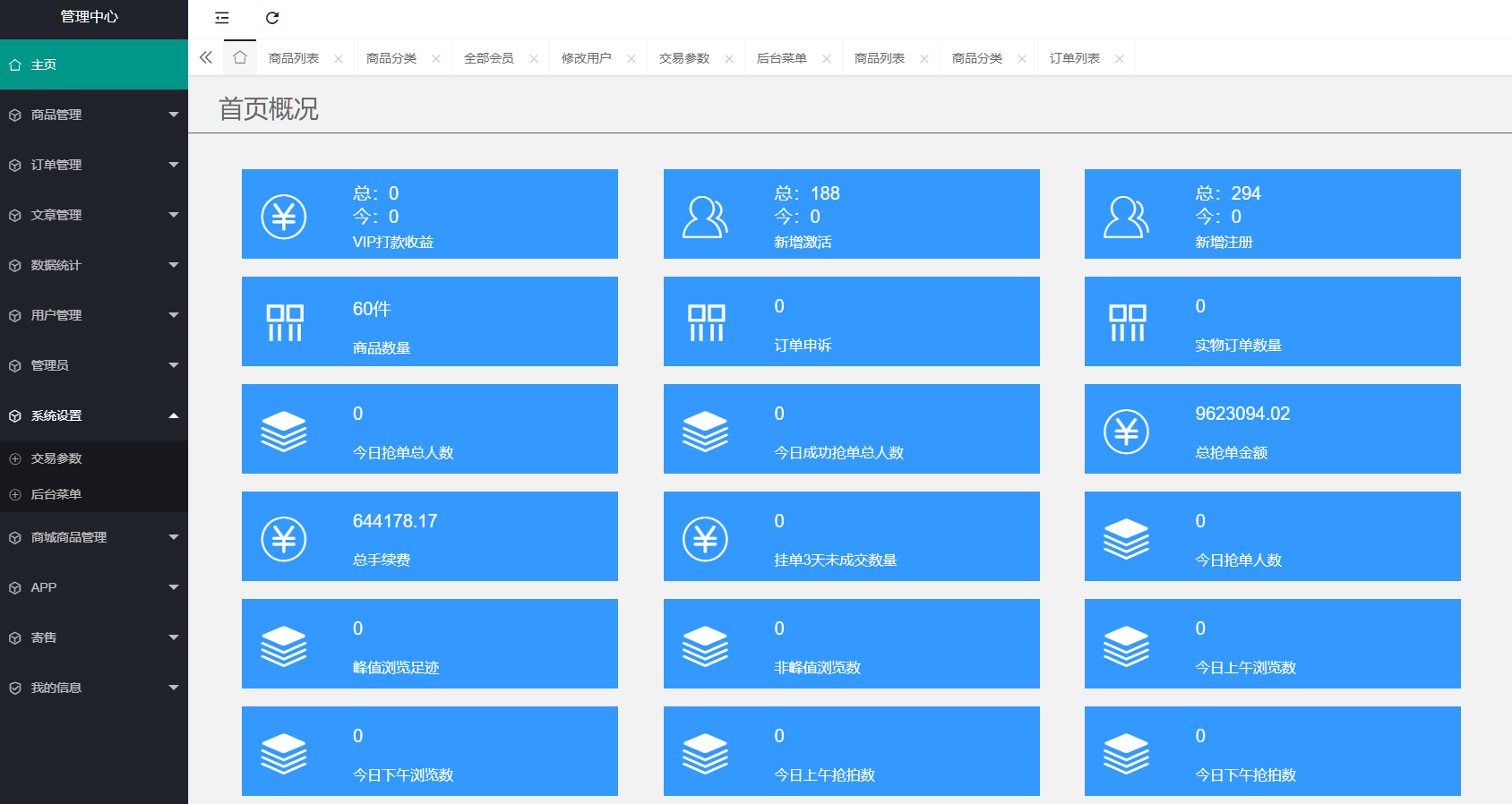Click the grid icon on 商品数量 card

coord(285,322)
